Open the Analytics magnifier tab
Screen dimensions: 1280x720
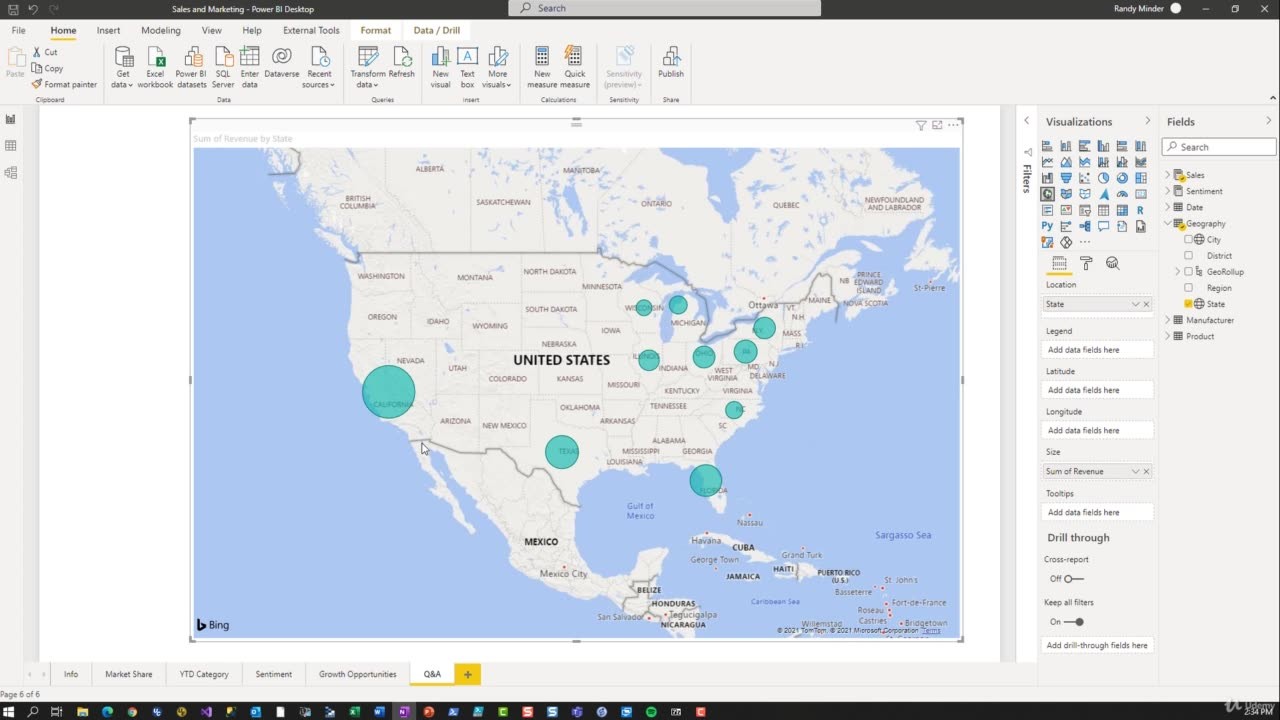(1112, 264)
